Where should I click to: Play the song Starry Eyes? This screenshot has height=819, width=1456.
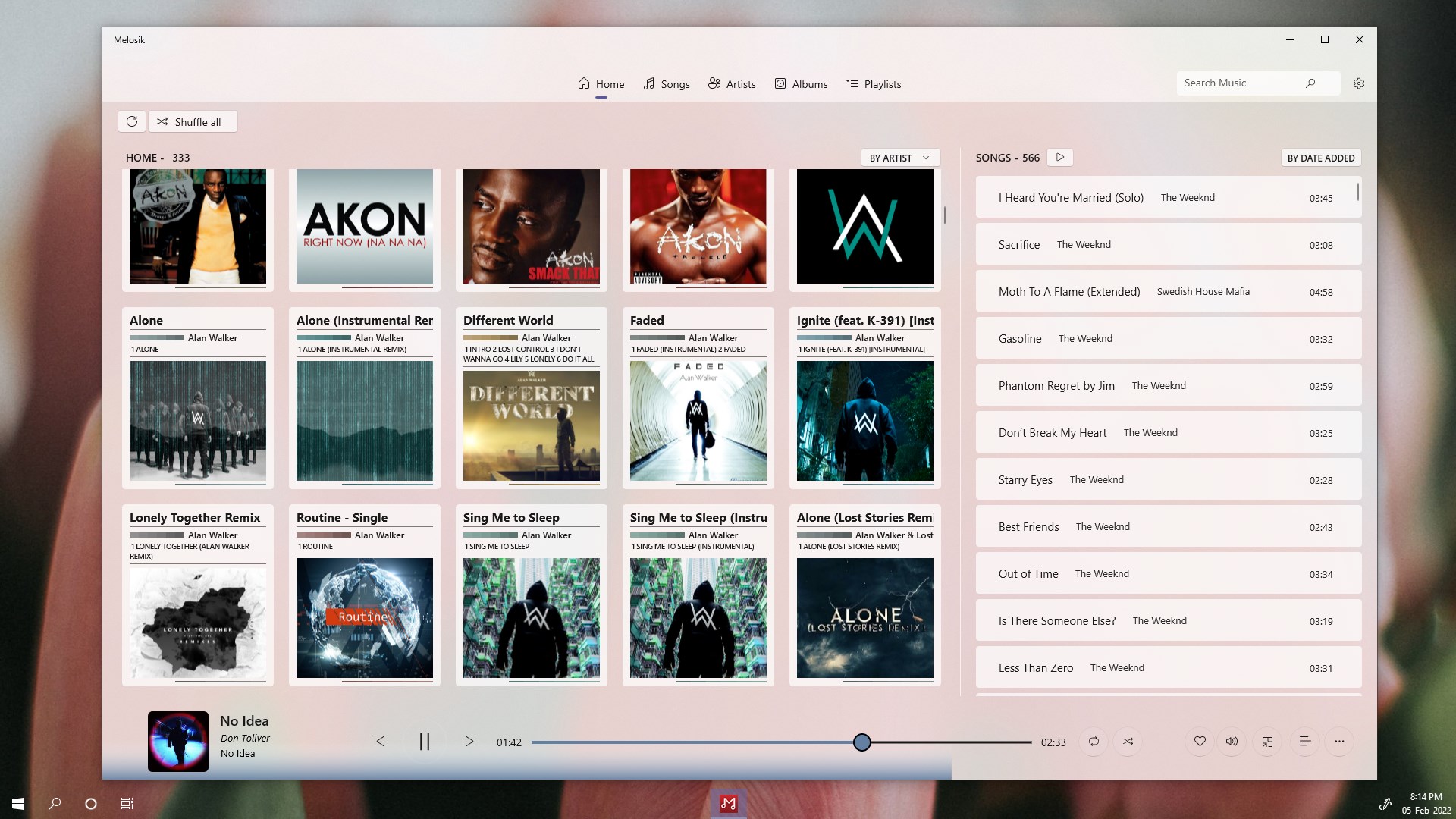click(x=1169, y=480)
